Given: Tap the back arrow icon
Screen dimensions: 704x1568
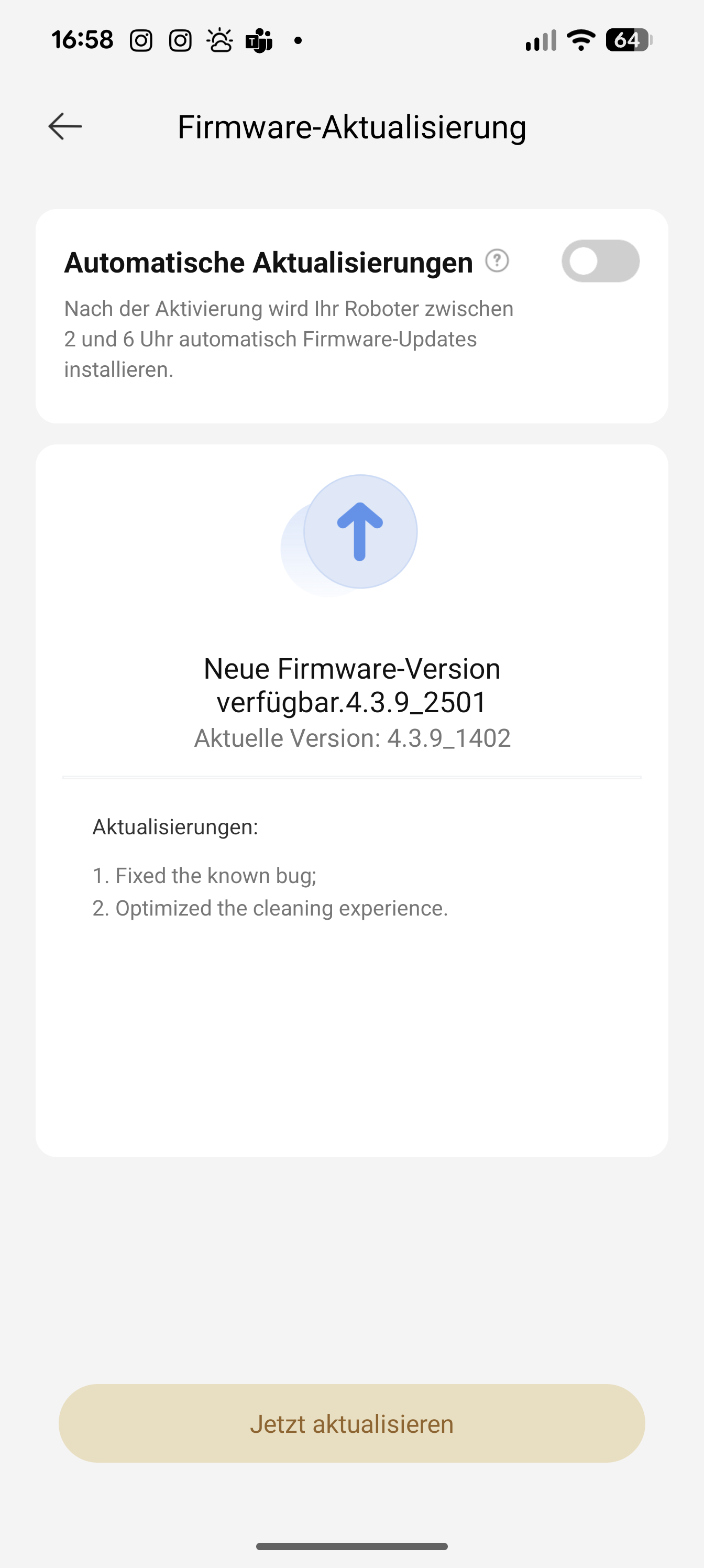Looking at the screenshot, I should pyautogui.click(x=65, y=127).
